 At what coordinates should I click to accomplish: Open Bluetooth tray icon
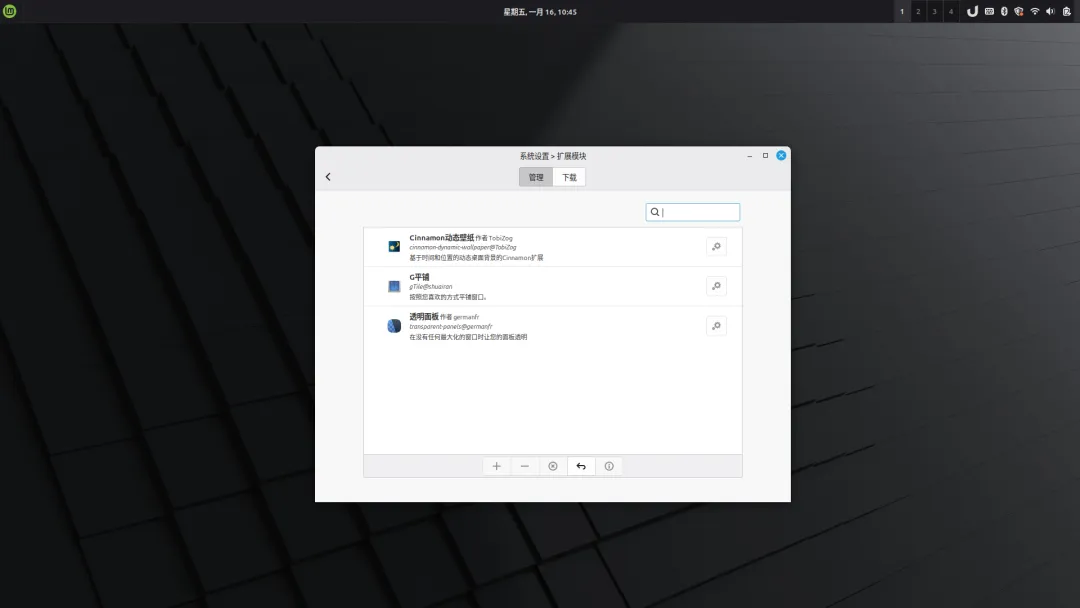(x=1004, y=11)
